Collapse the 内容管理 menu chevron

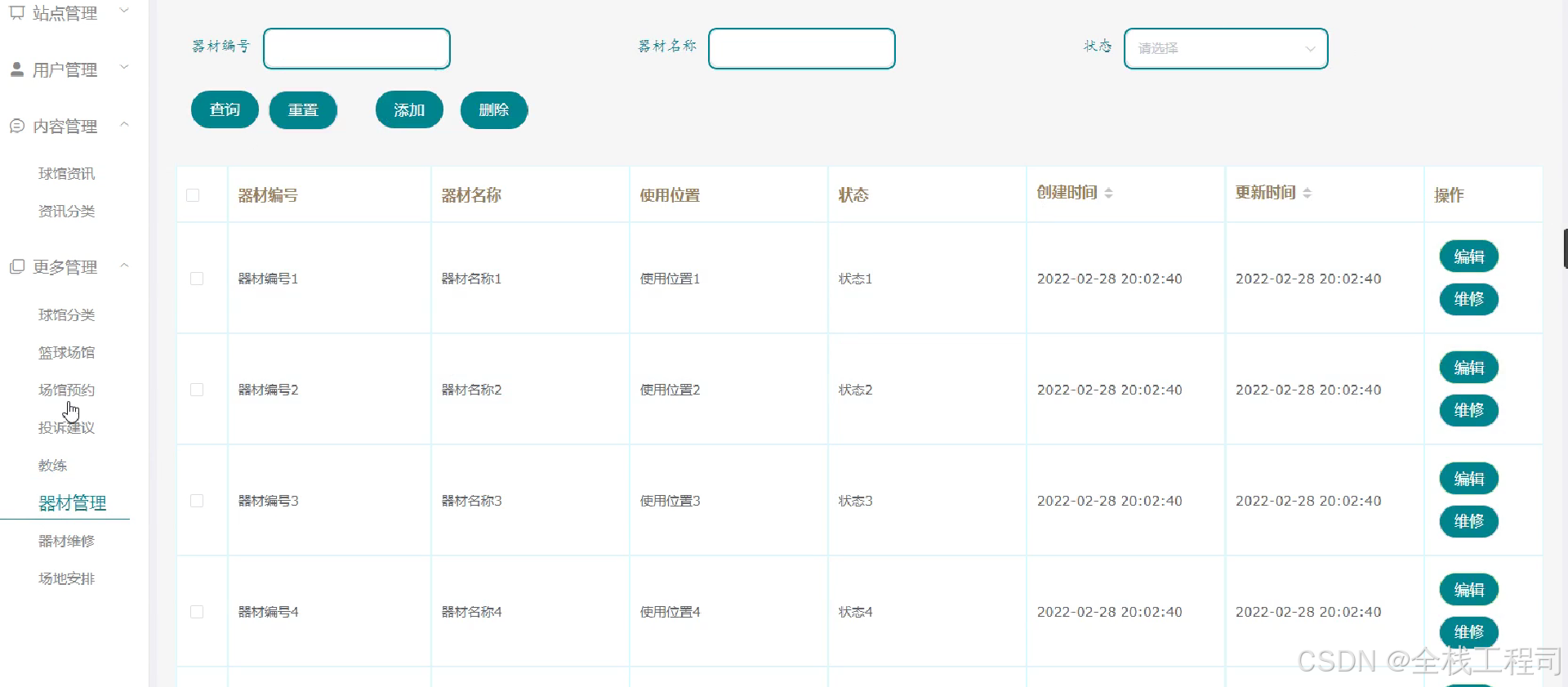124,124
